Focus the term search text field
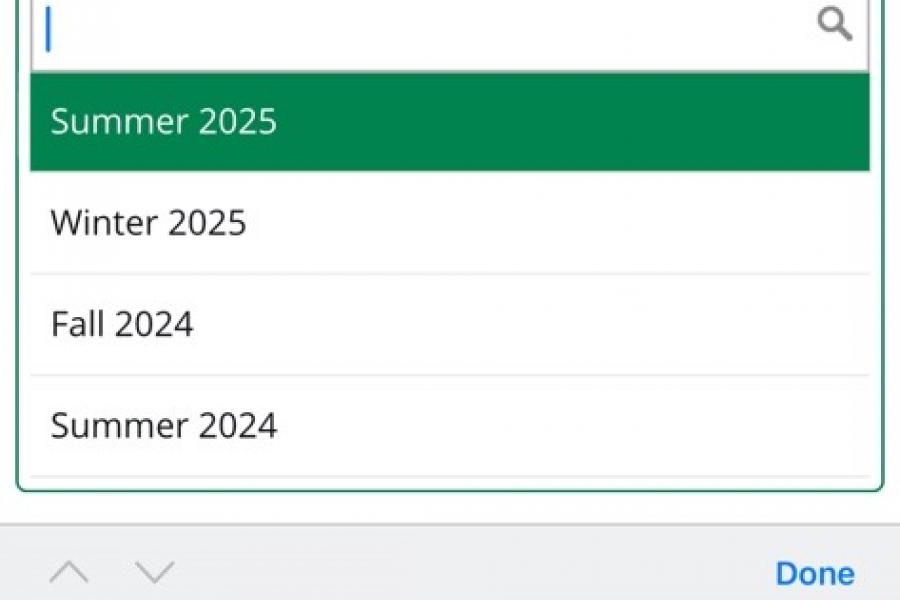This screenshot has height=600, width=900. pyautogui.click(x=420, y=30)
